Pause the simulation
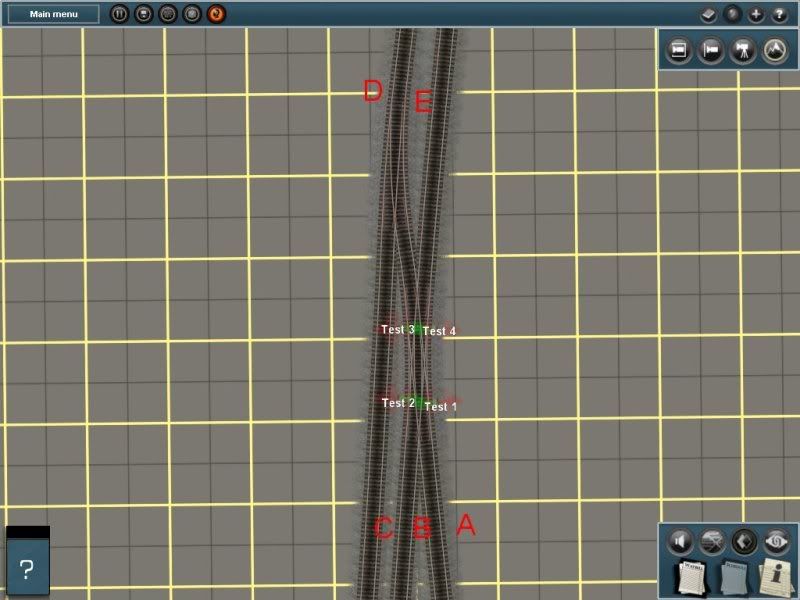The width and height of the screenshot is (800, 600). [118, 14]
